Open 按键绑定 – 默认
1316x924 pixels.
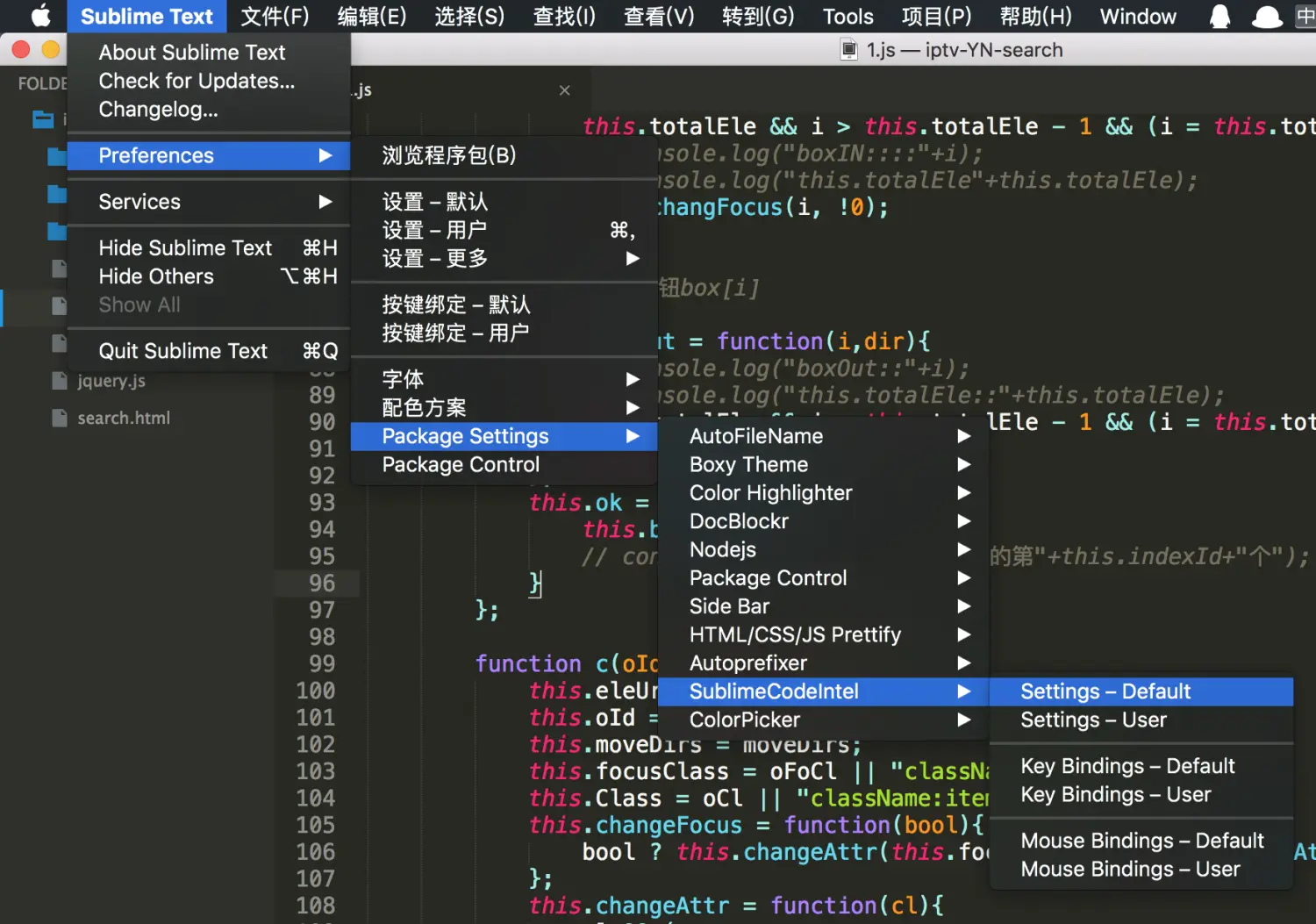click(x=504, y=304)
